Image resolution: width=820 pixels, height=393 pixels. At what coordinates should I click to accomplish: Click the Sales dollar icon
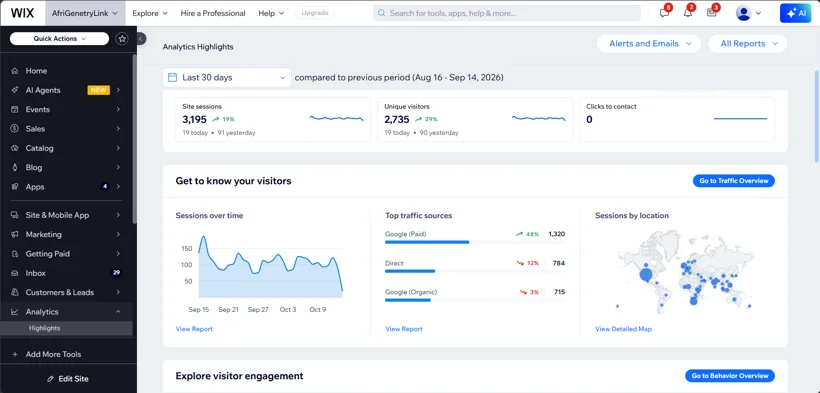pyautogui.click(x=15, y=129)
